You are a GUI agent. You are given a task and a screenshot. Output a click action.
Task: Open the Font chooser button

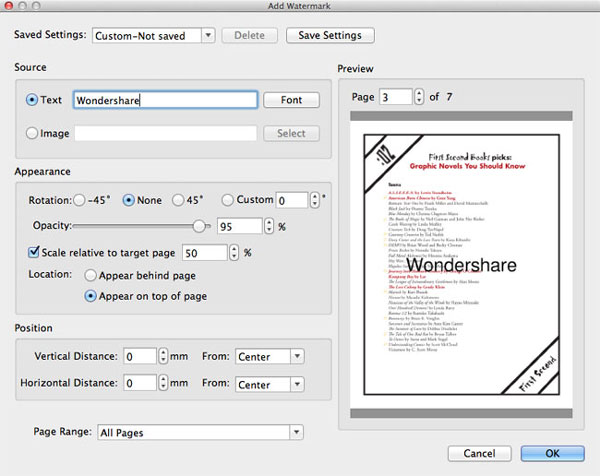(x=291, y=100)
